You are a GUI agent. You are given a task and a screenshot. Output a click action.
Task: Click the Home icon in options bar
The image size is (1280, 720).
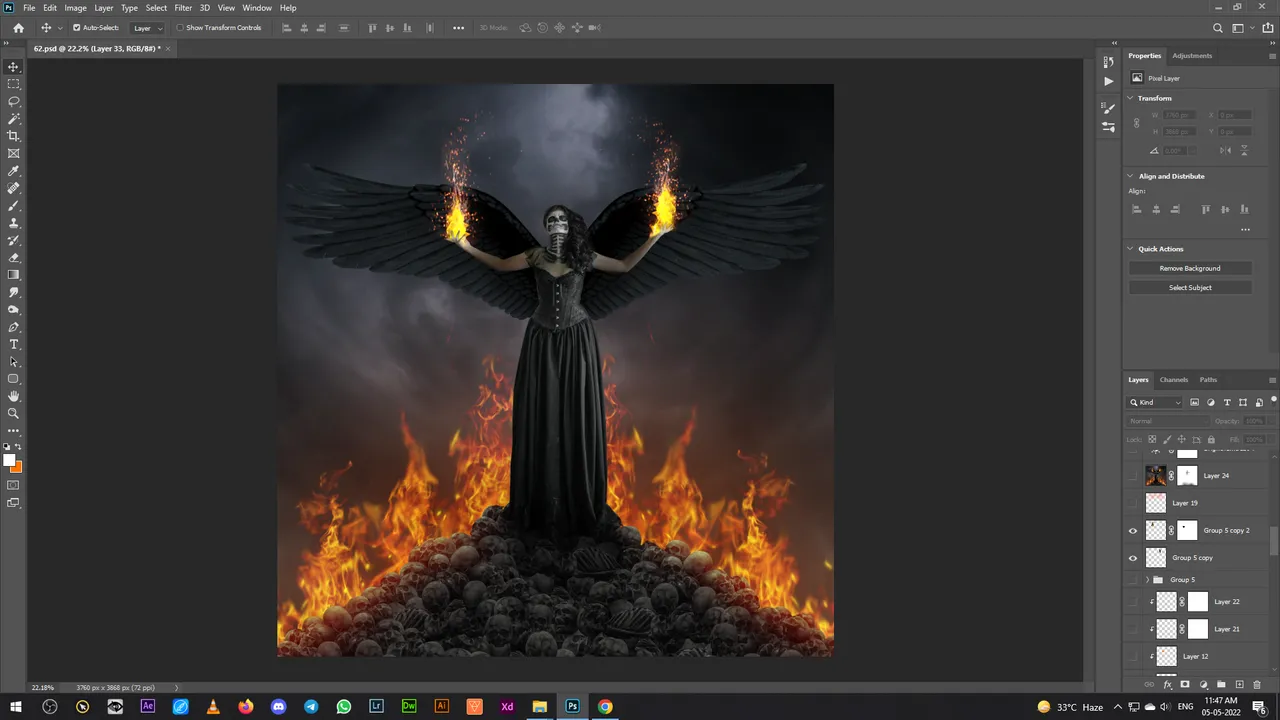[18, 28]
